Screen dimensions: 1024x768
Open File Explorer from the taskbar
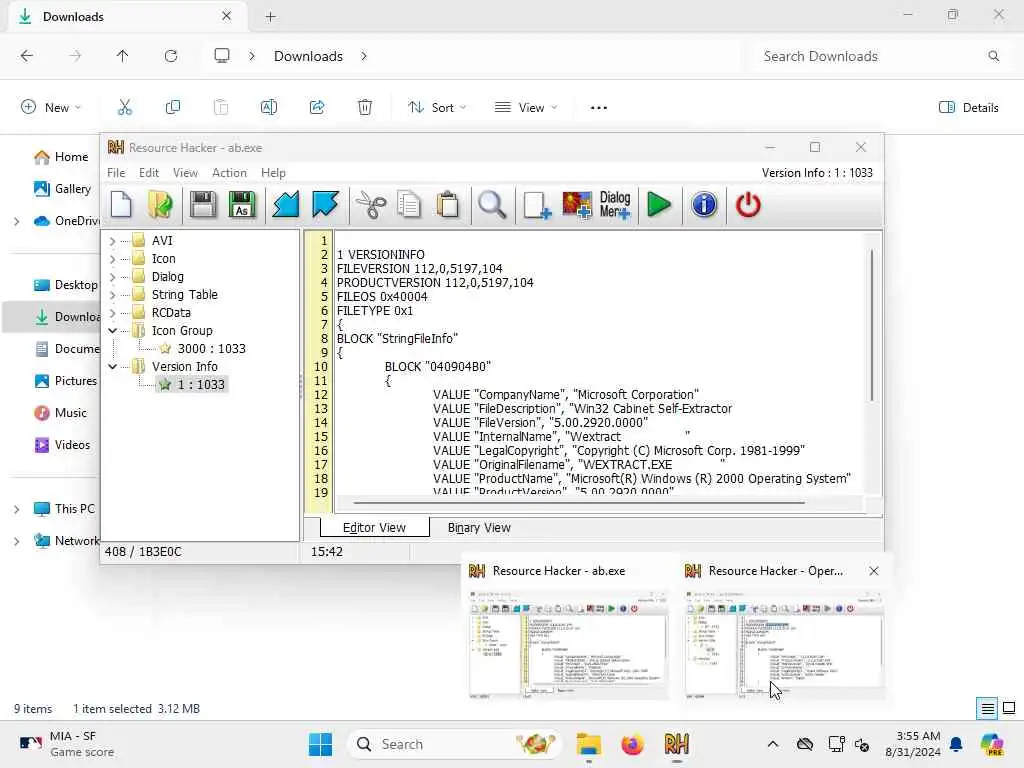coord(588,744)
